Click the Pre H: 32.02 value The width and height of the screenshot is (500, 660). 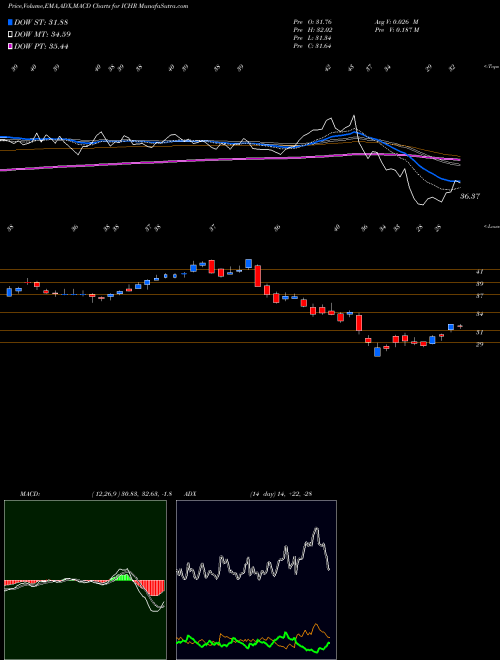tap(314, 30)
